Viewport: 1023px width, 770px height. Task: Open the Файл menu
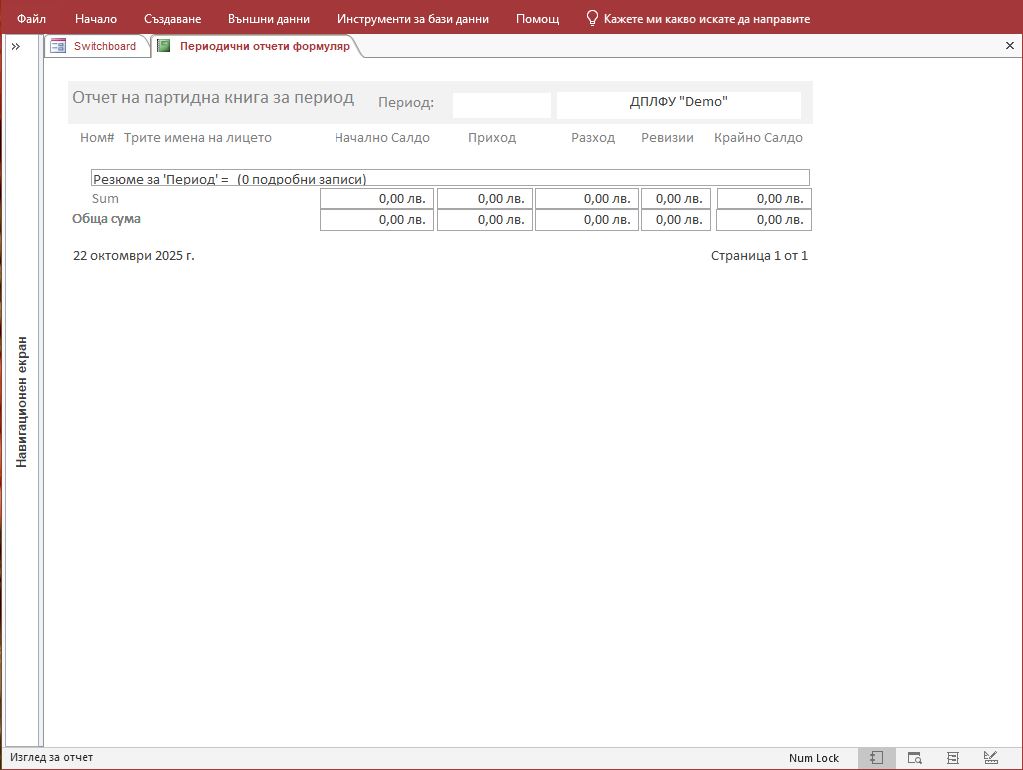(x=31, y=19)
